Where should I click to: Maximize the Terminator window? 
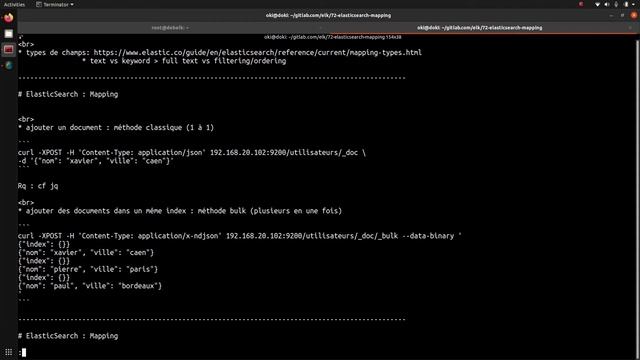coord(622,16)
